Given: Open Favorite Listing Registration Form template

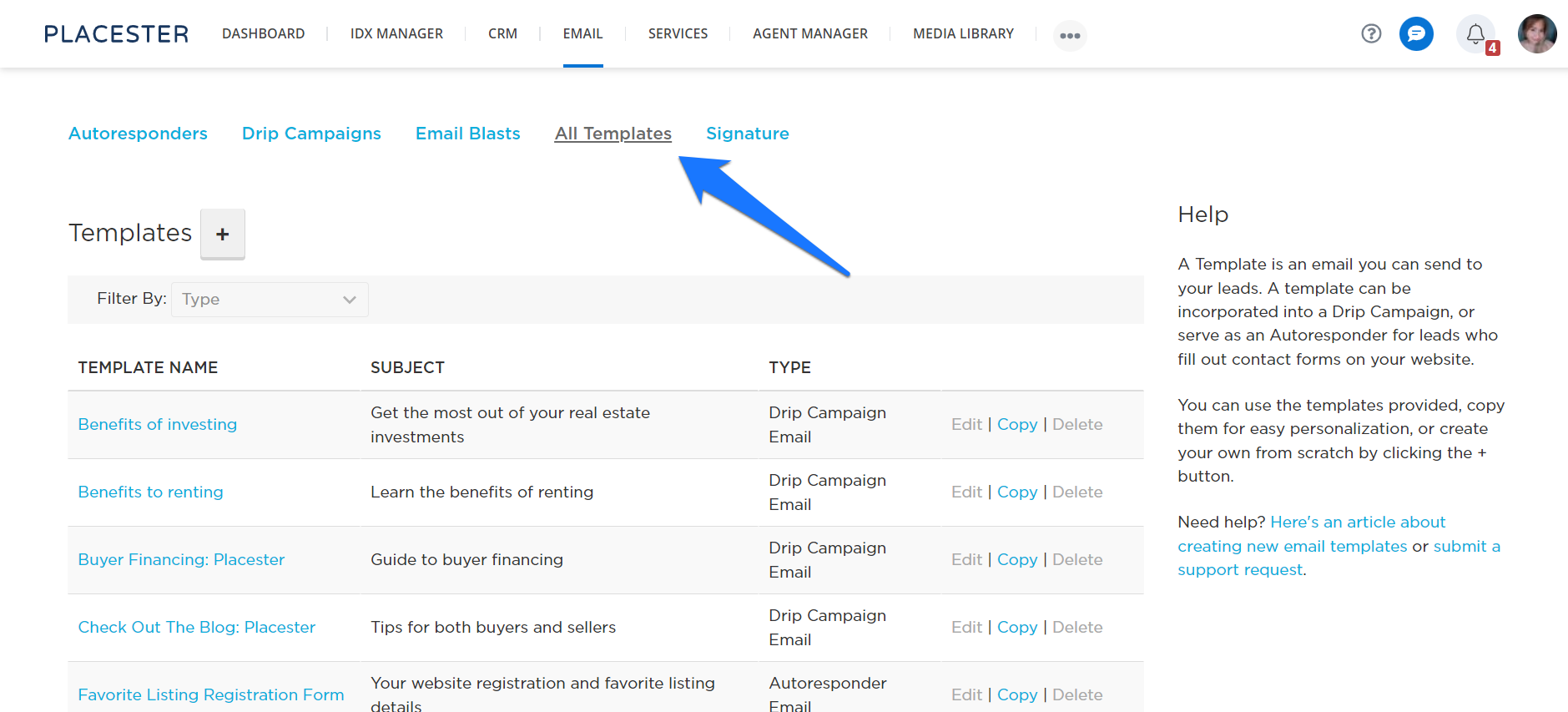Looking at the screenshot, I should click(211, 694).
